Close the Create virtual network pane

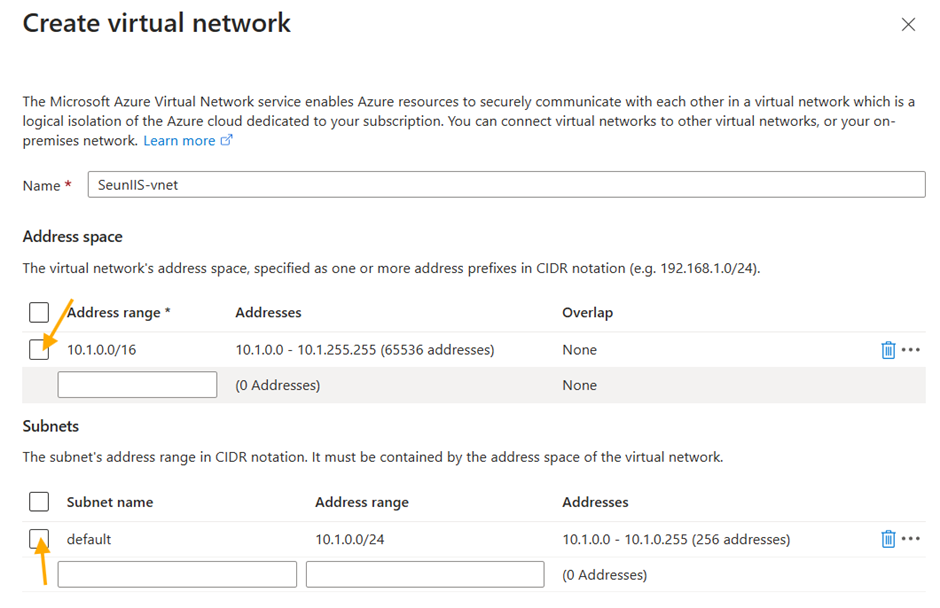coord(908,25)
